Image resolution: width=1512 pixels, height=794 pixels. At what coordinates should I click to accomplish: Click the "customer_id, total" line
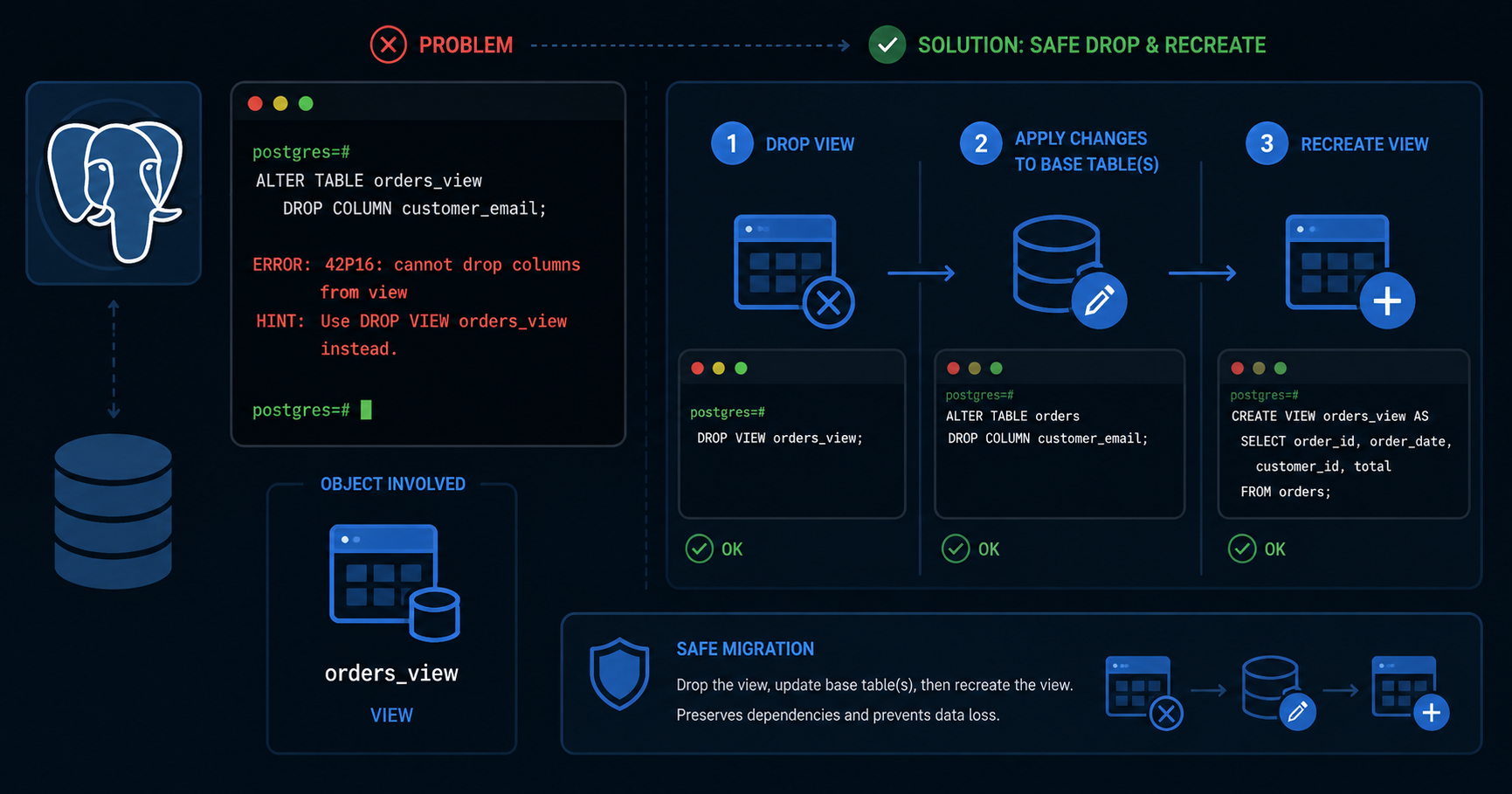(1323, 467)
